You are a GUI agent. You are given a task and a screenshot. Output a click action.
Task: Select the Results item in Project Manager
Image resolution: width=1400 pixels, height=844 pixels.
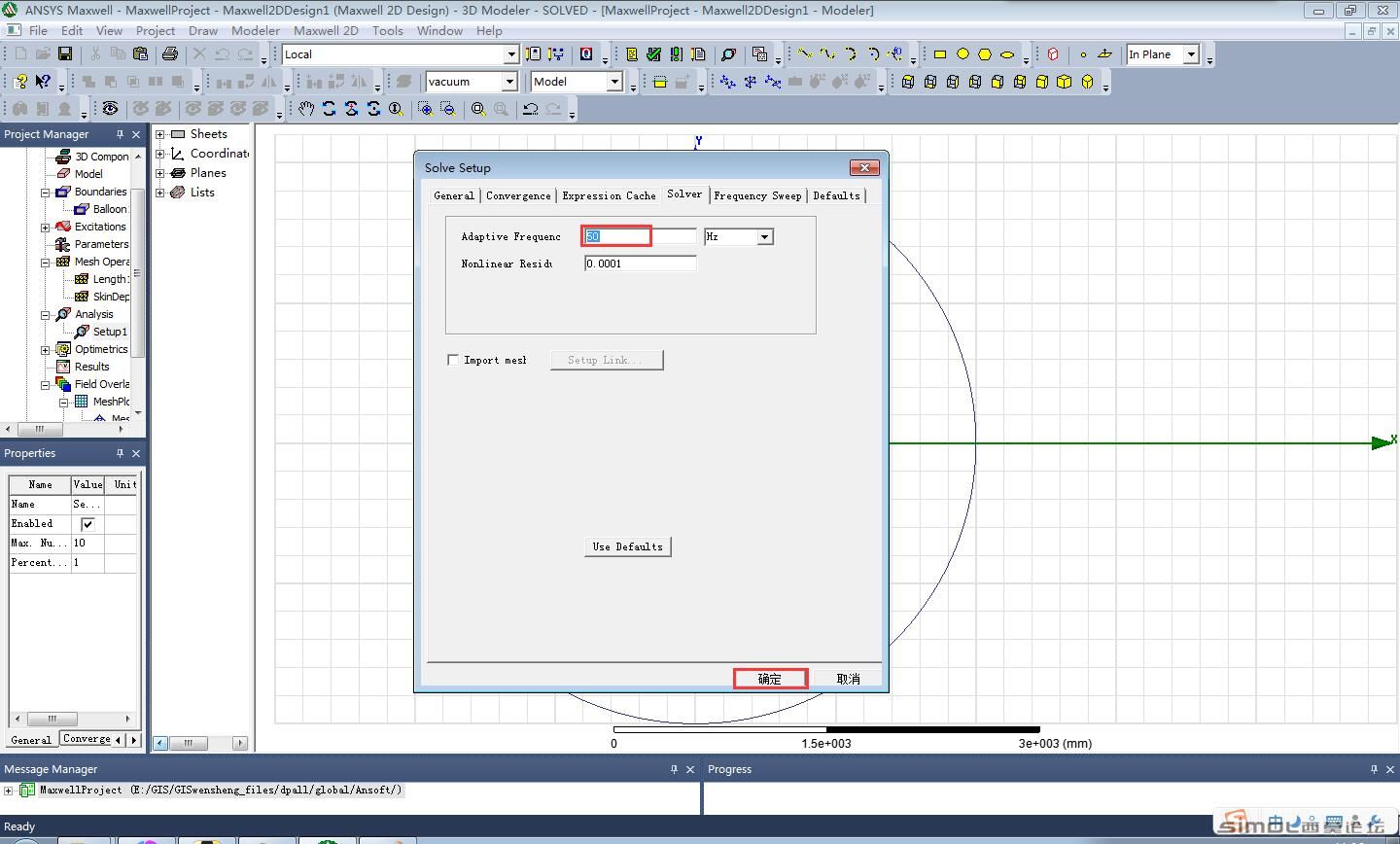pos(92,367)
